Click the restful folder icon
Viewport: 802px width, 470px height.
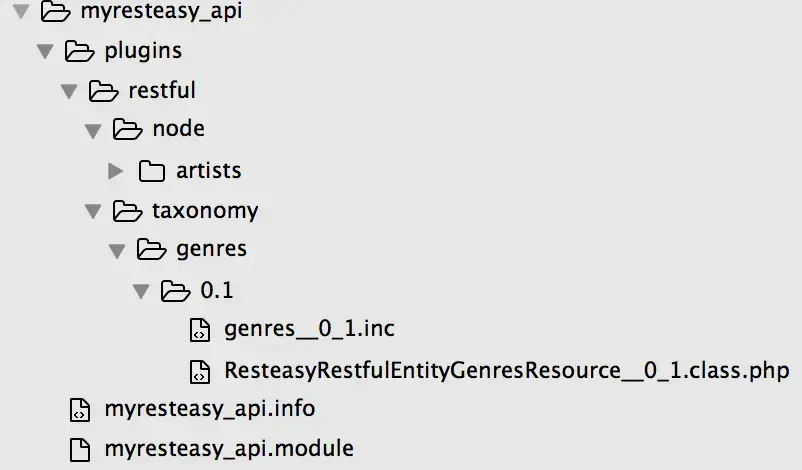(102, 90)
